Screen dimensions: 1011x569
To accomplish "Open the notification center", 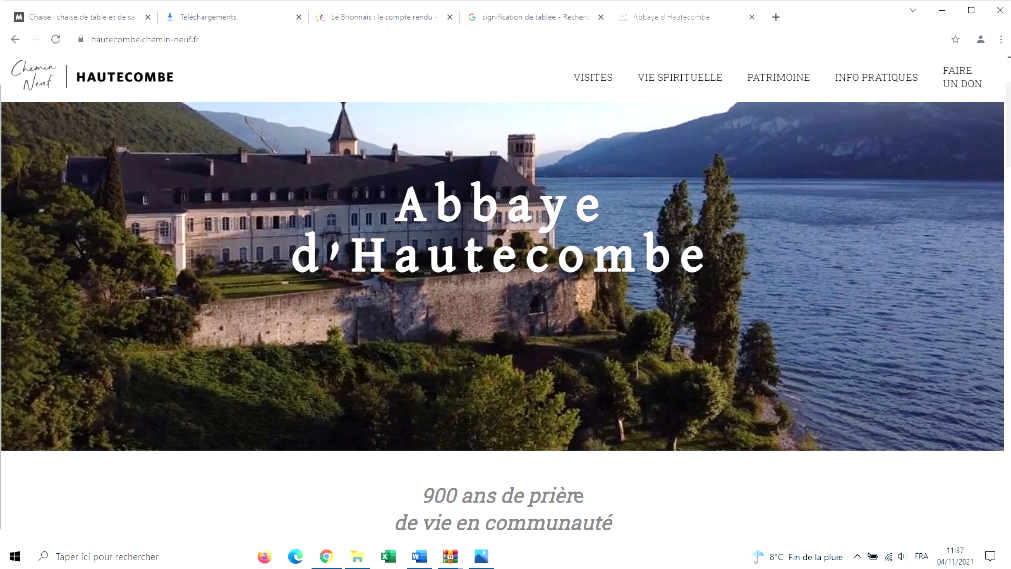I will pyautogui.click(x=990, y=556).
